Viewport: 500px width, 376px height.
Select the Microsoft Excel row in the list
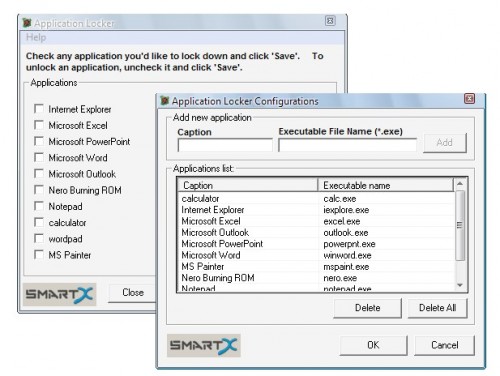coord(316,221)
